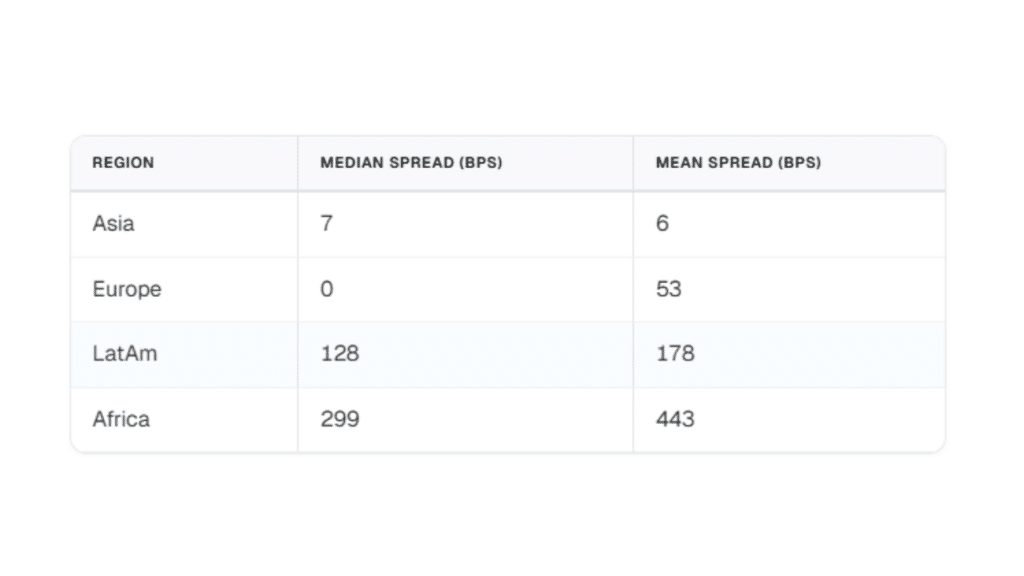Click Africa's mean spread value 443
1024x576 pixels.
(x=675, y=419)
